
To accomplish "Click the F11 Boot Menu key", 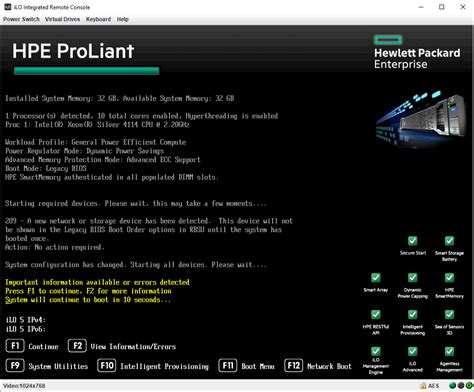I will (x=228, y=366).
